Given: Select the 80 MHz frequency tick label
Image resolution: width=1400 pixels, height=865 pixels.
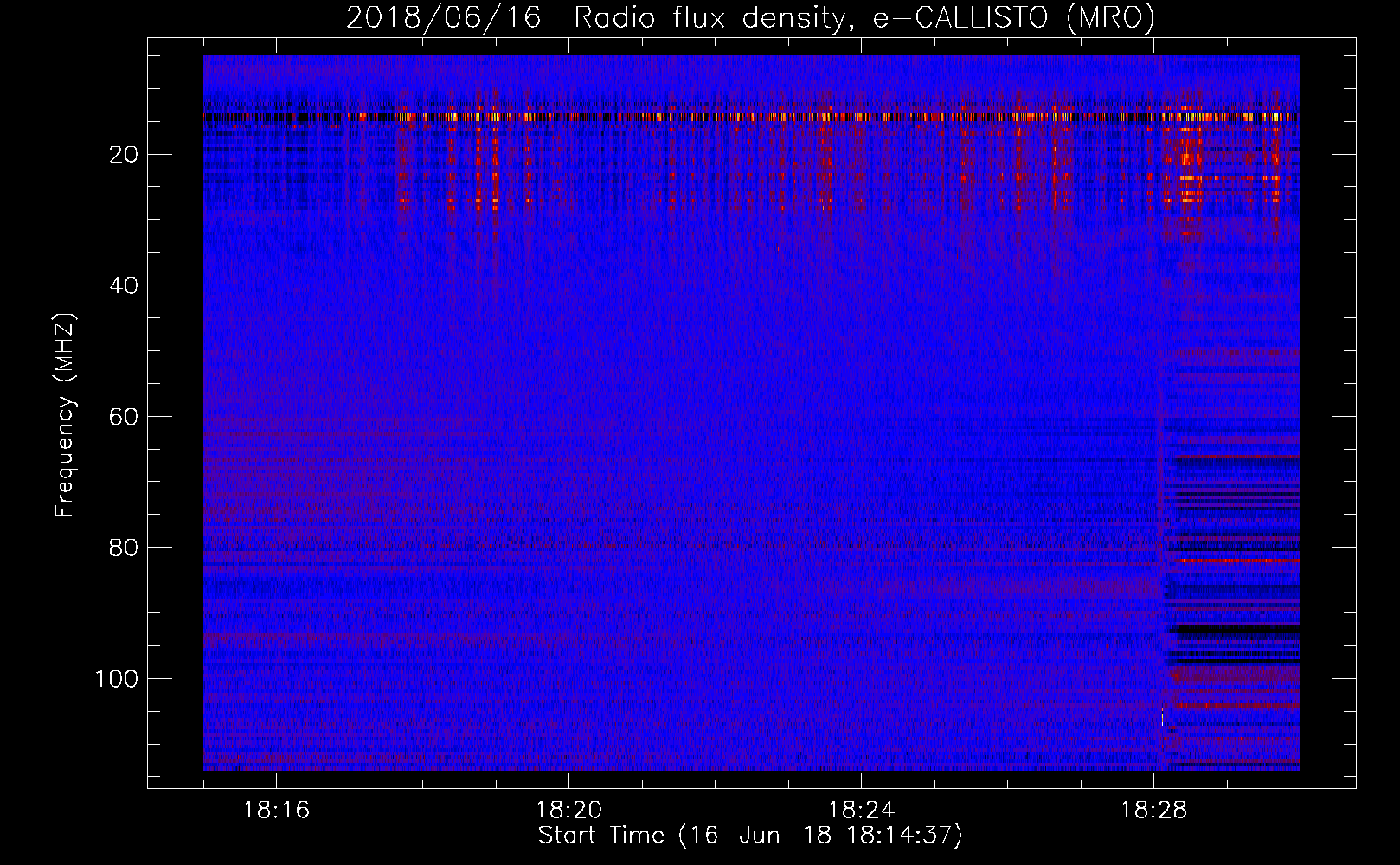Looking at the screenshot, I should [125, 548].
